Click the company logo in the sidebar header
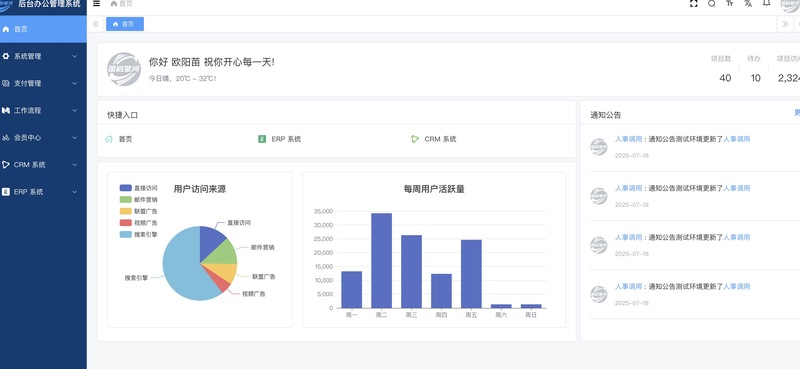This screenshot has width=800, height=369. (5, 5)
